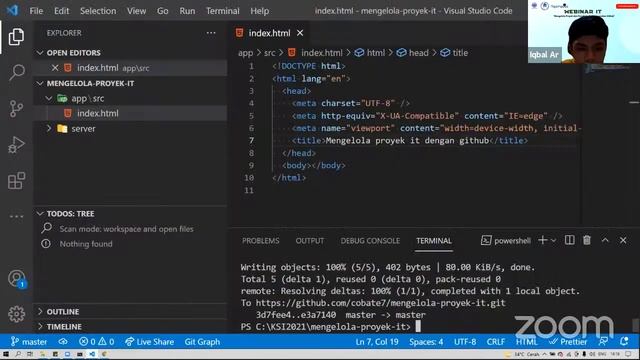Open feedback icon in status bar
Image resolution: width=640 pixels, height=360 pixels.
tap(603, 342)
